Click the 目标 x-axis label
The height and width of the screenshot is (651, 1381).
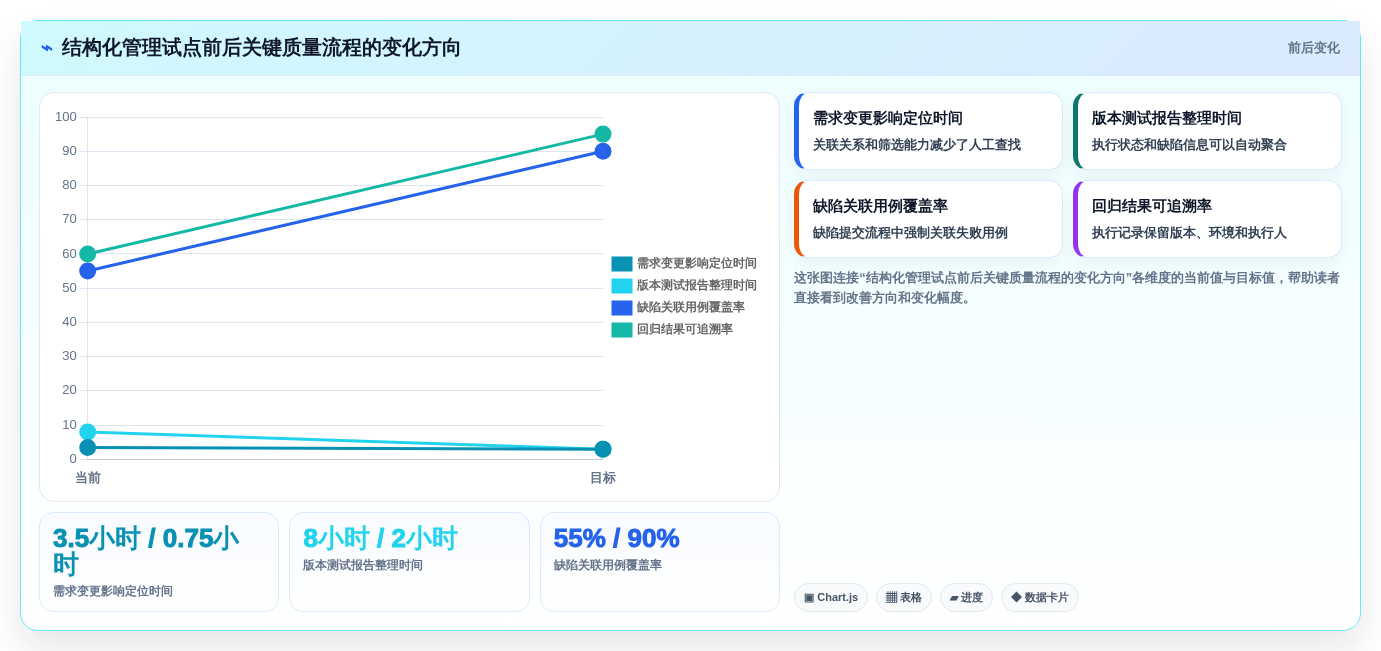(x=603, y=478)
